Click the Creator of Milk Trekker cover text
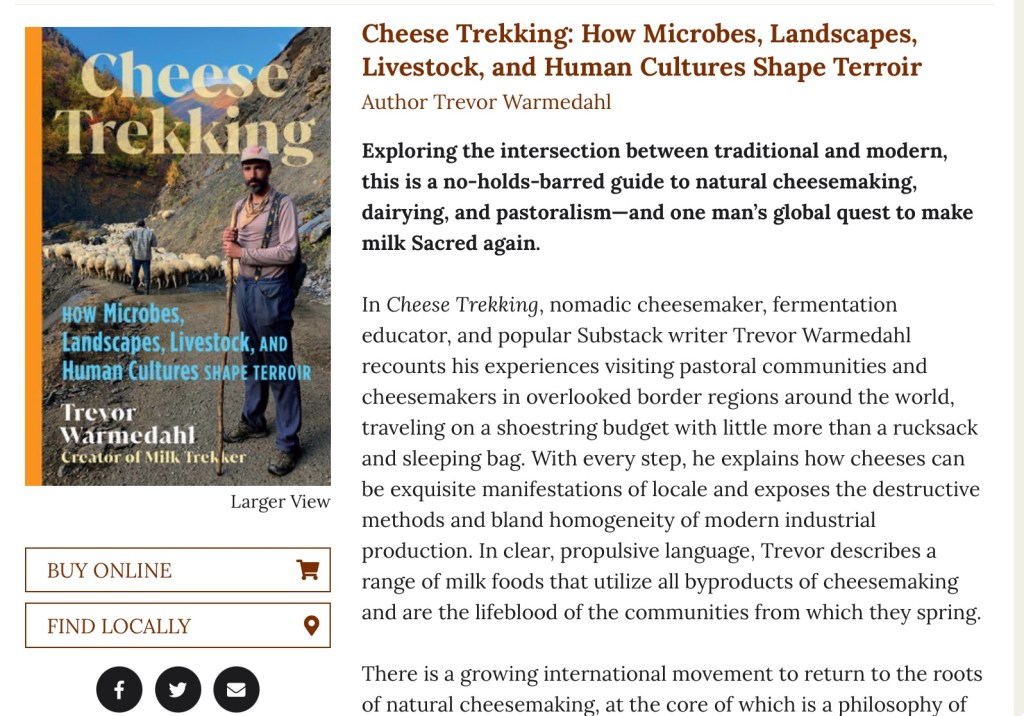This screenshot has height=716, width=1024. pos(153,457)
